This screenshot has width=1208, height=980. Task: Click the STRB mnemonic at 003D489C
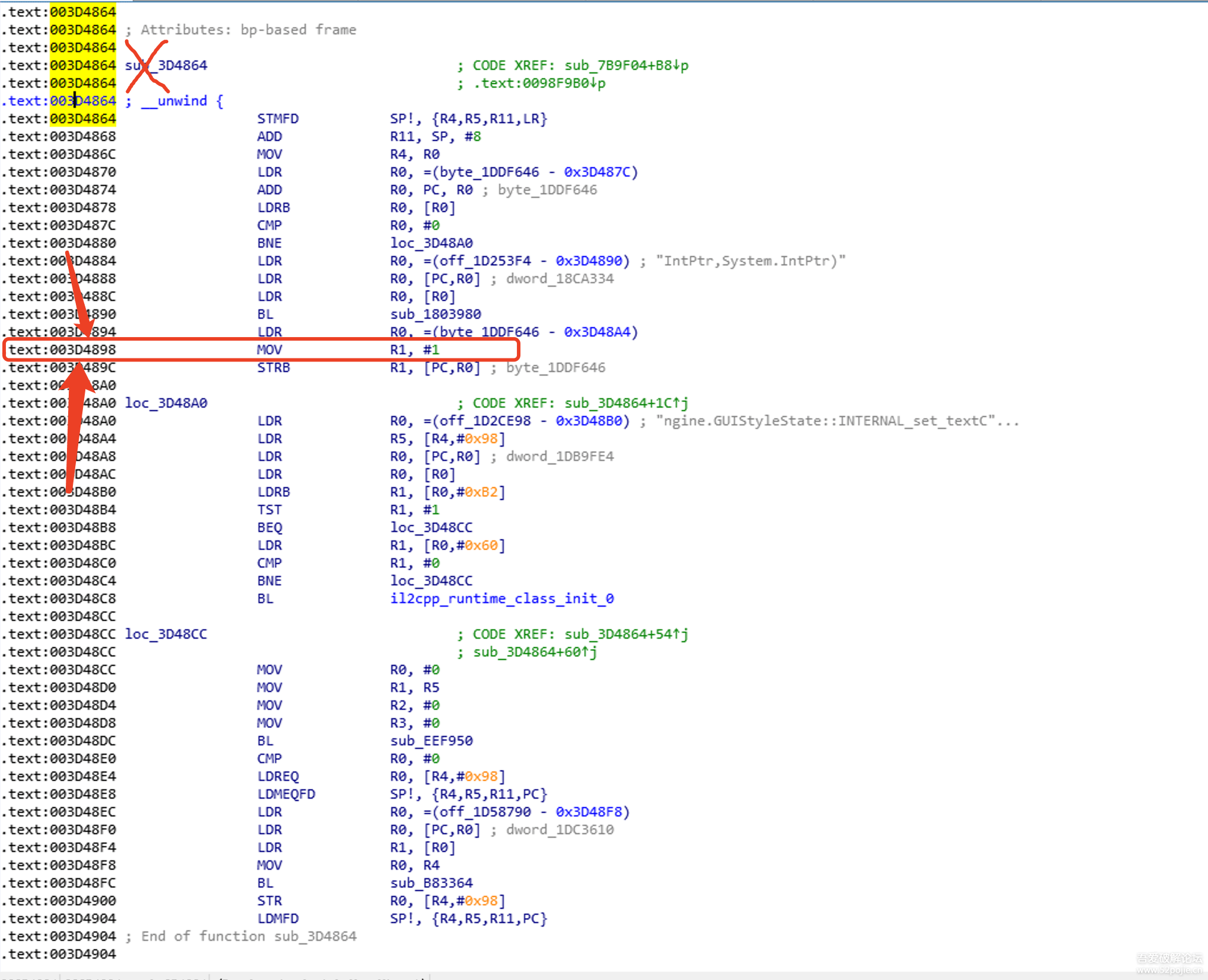(x=273, y=367)
